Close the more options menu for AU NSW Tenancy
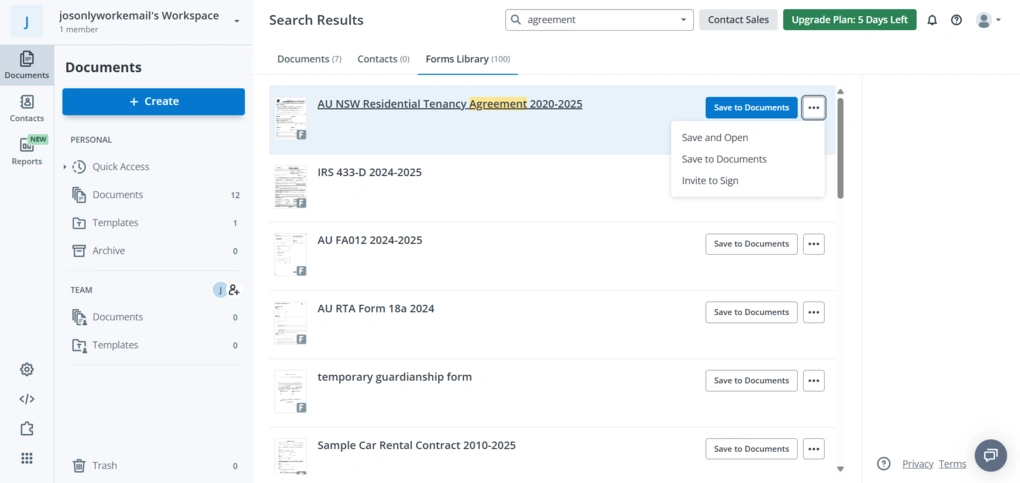Screen dimensions: 1020x483 pyautogui.click(x=814, y=108)
